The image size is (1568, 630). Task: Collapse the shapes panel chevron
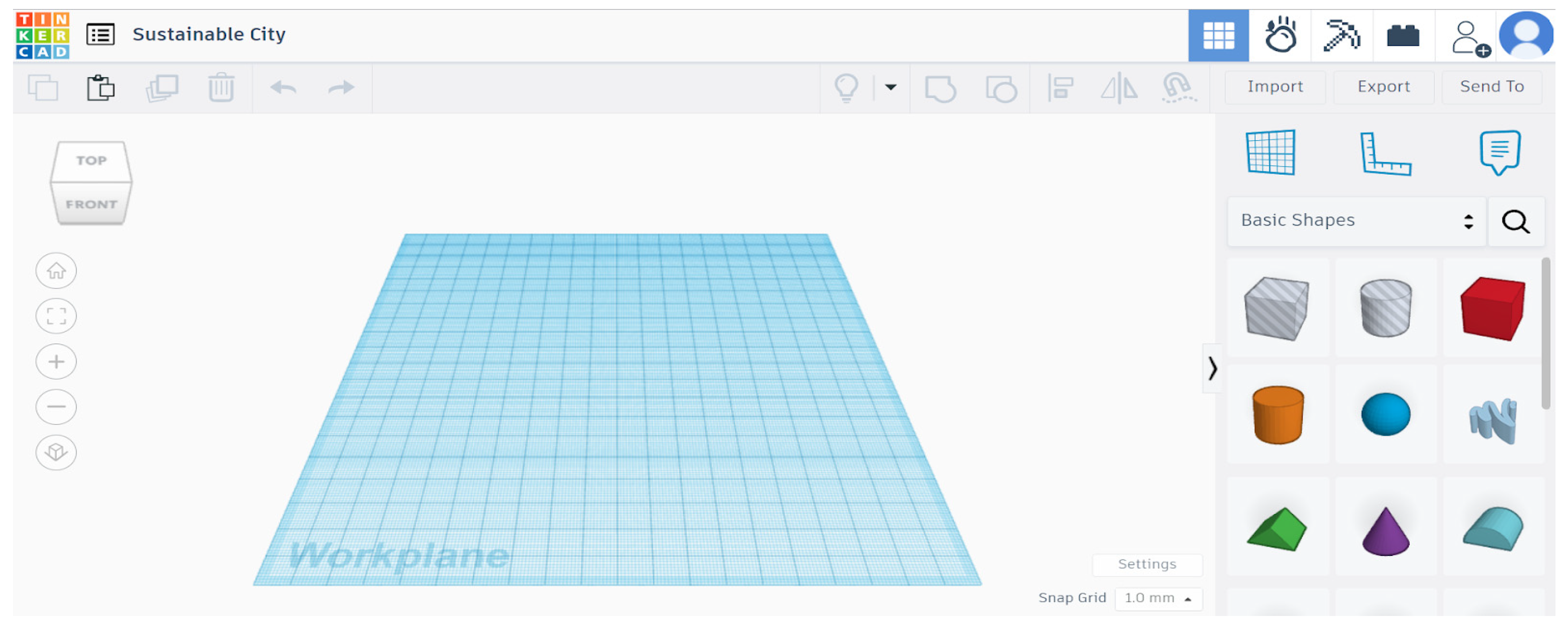pos(1212,369)
